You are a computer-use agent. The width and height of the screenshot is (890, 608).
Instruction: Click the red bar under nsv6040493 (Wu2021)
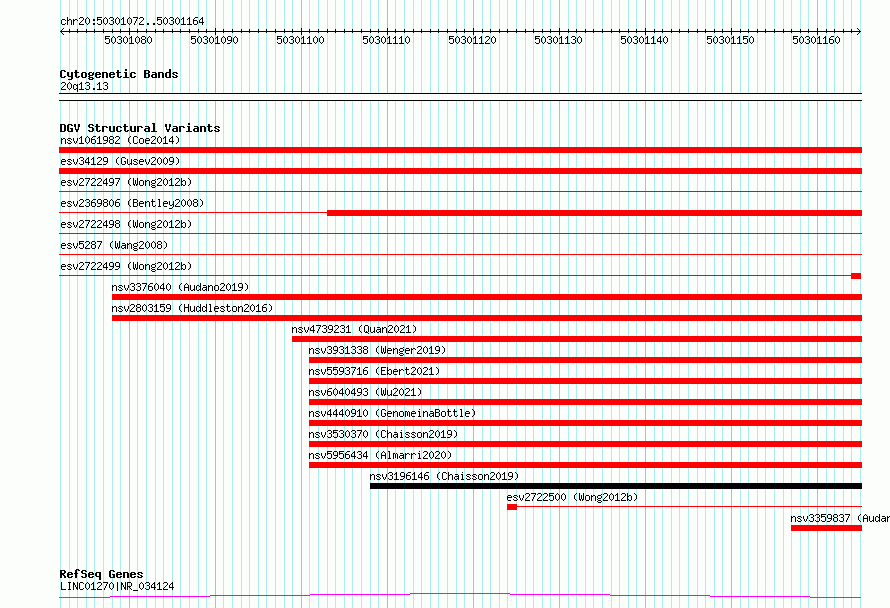tap(586, 402)
